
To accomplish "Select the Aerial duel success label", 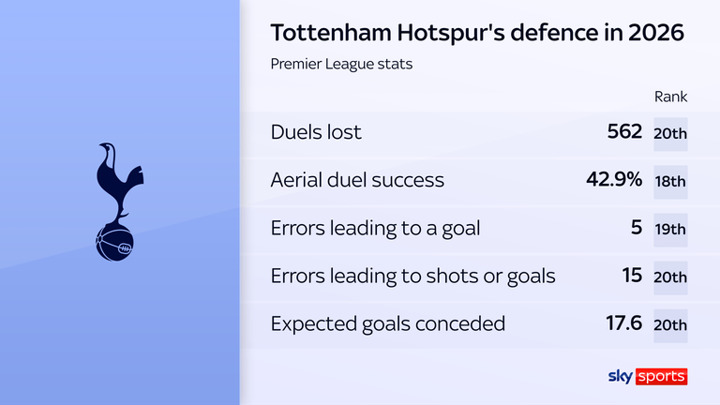I will click(x=357, y=181).
